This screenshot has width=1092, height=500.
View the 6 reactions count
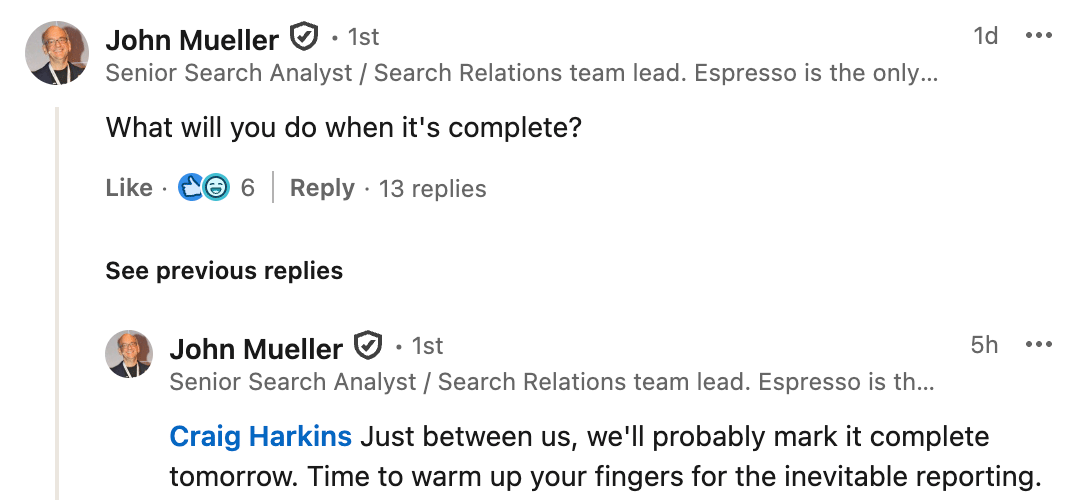click(247, 188)
